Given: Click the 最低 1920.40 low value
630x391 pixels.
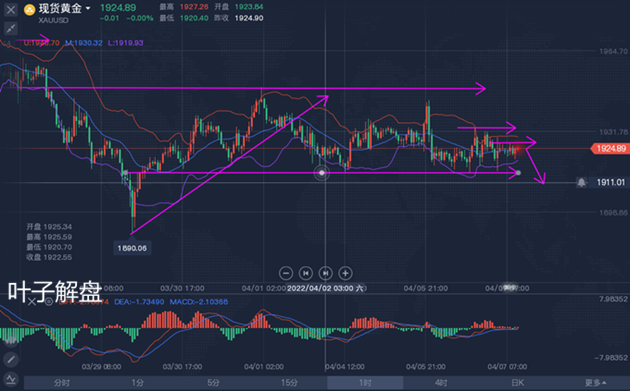Looking at the screenshot, I should [x=184, y=18].
